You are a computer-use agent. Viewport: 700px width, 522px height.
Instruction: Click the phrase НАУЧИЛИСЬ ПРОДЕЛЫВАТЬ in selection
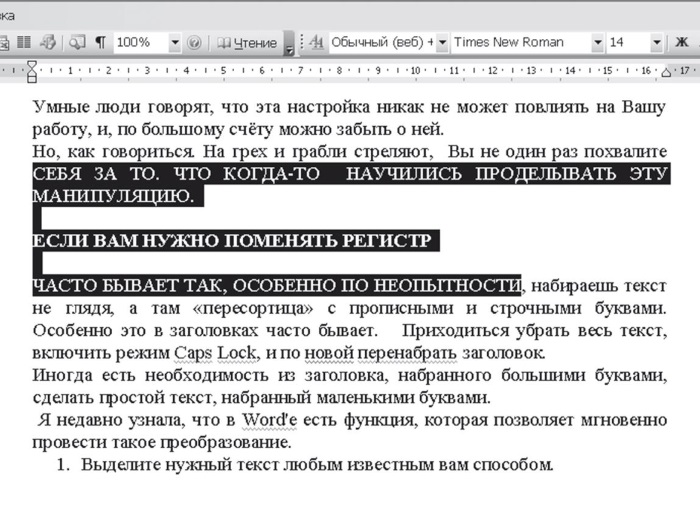[x=481, y=174]
